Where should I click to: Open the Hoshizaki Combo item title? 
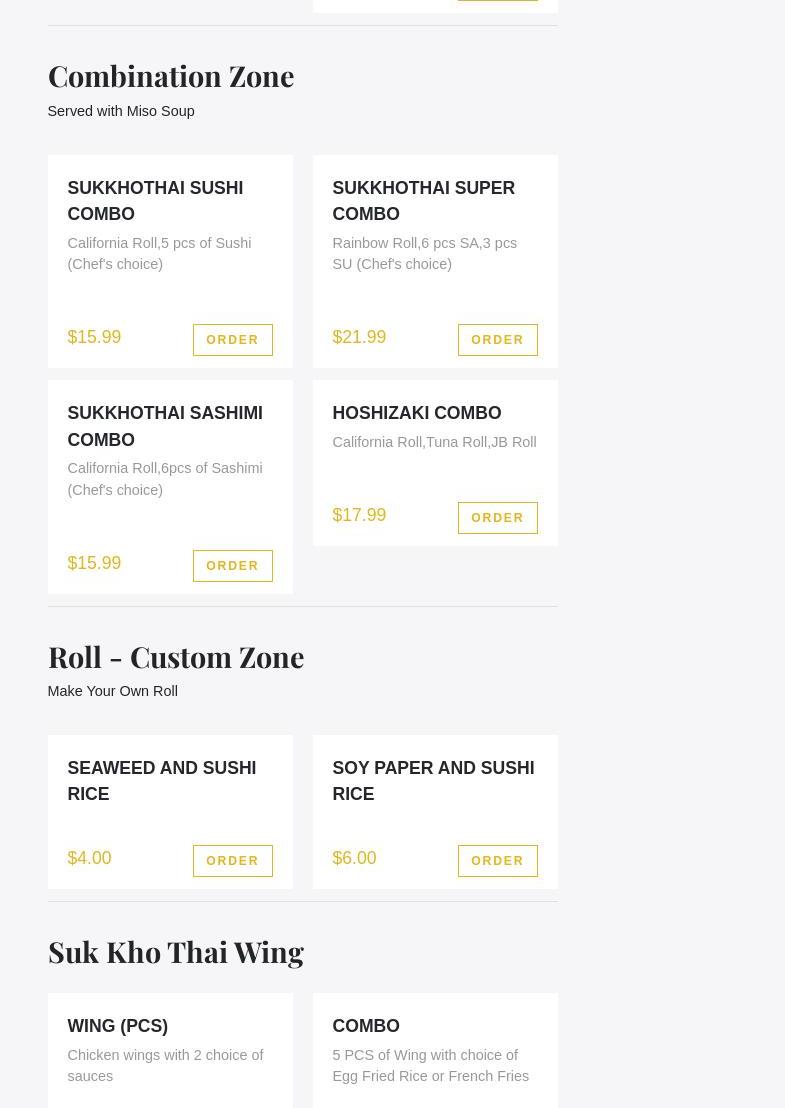[x=416, y=413]
